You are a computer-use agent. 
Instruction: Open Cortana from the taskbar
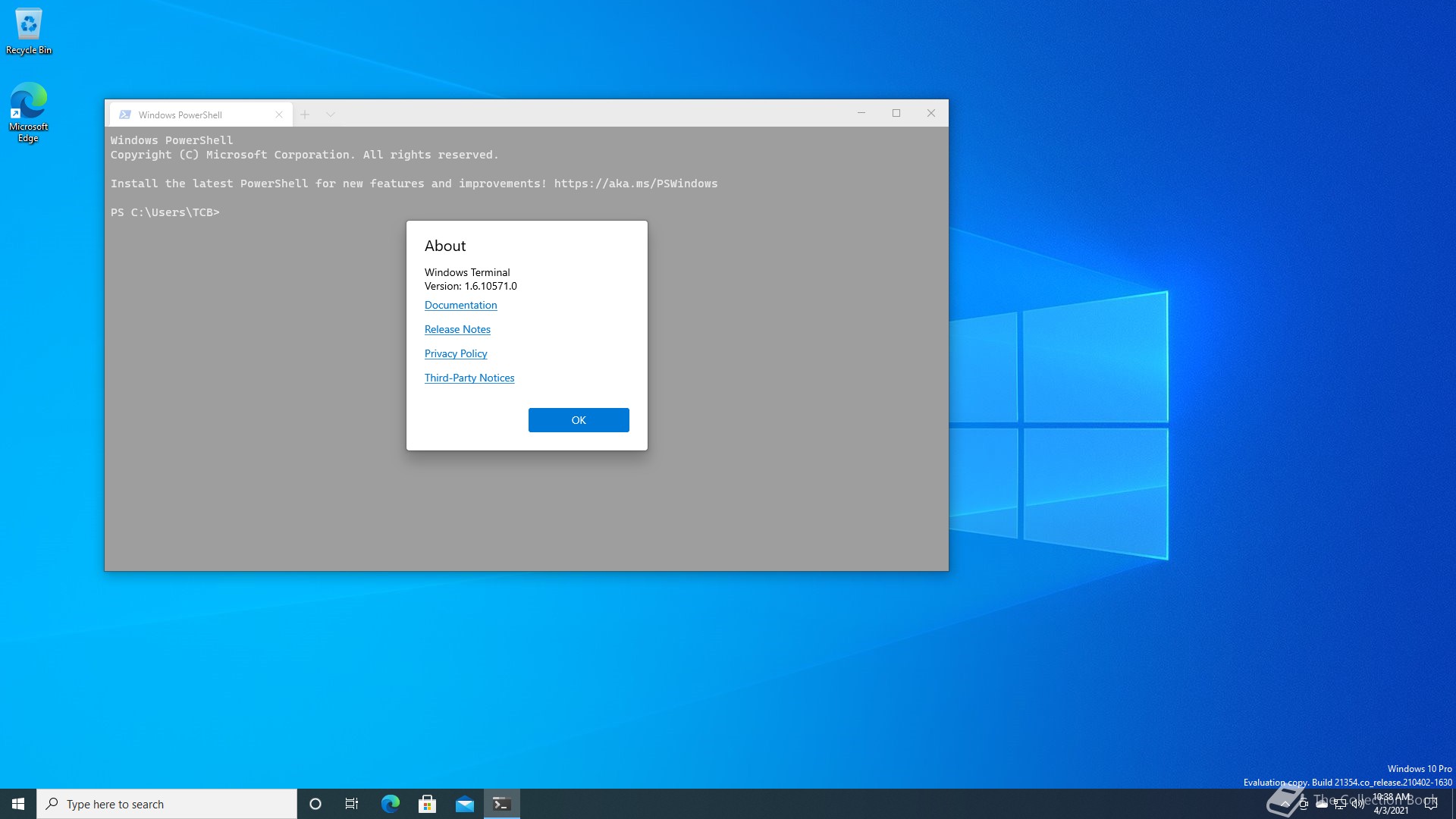pos(315,804)
